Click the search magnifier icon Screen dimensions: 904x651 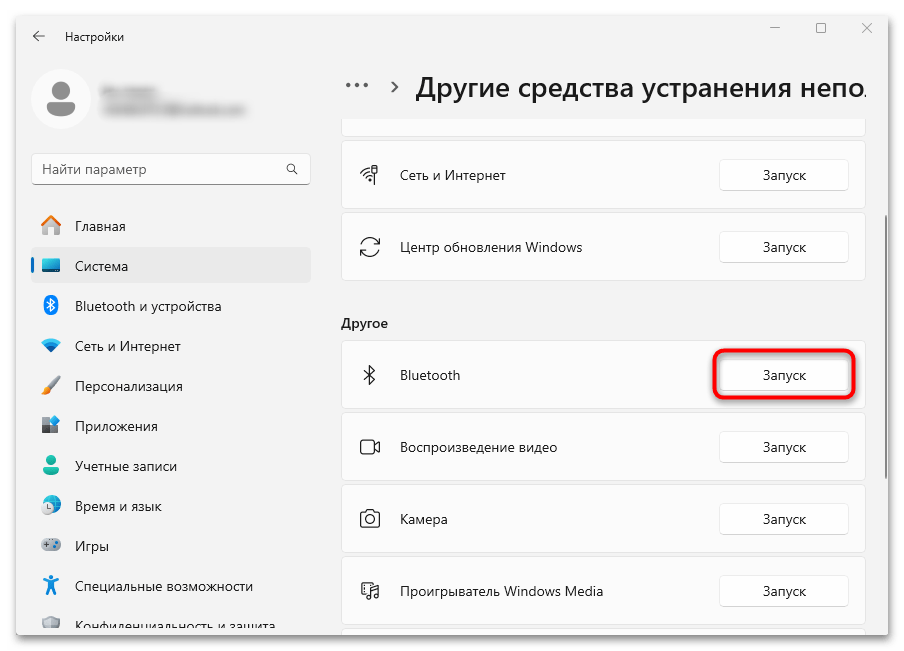click(x=292, y=169)
